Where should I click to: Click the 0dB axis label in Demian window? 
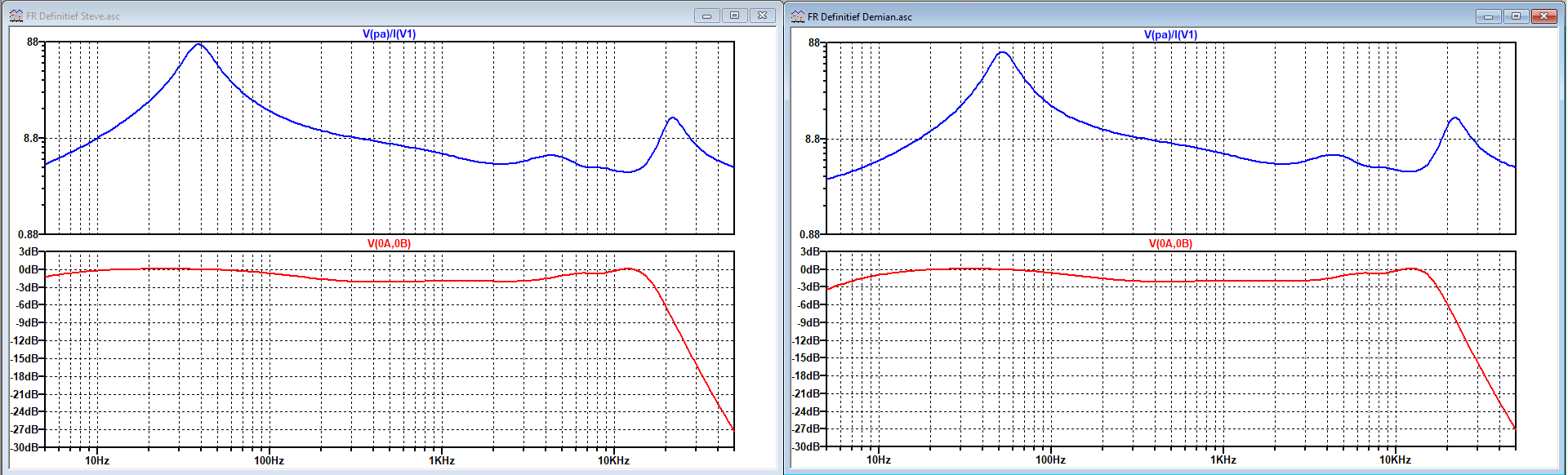[x=810, y=269]
